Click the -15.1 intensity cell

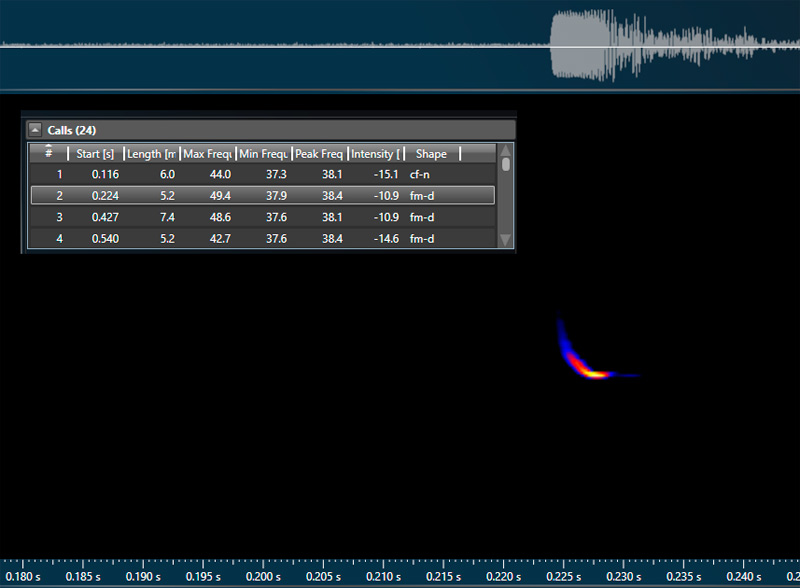[386, 175]
